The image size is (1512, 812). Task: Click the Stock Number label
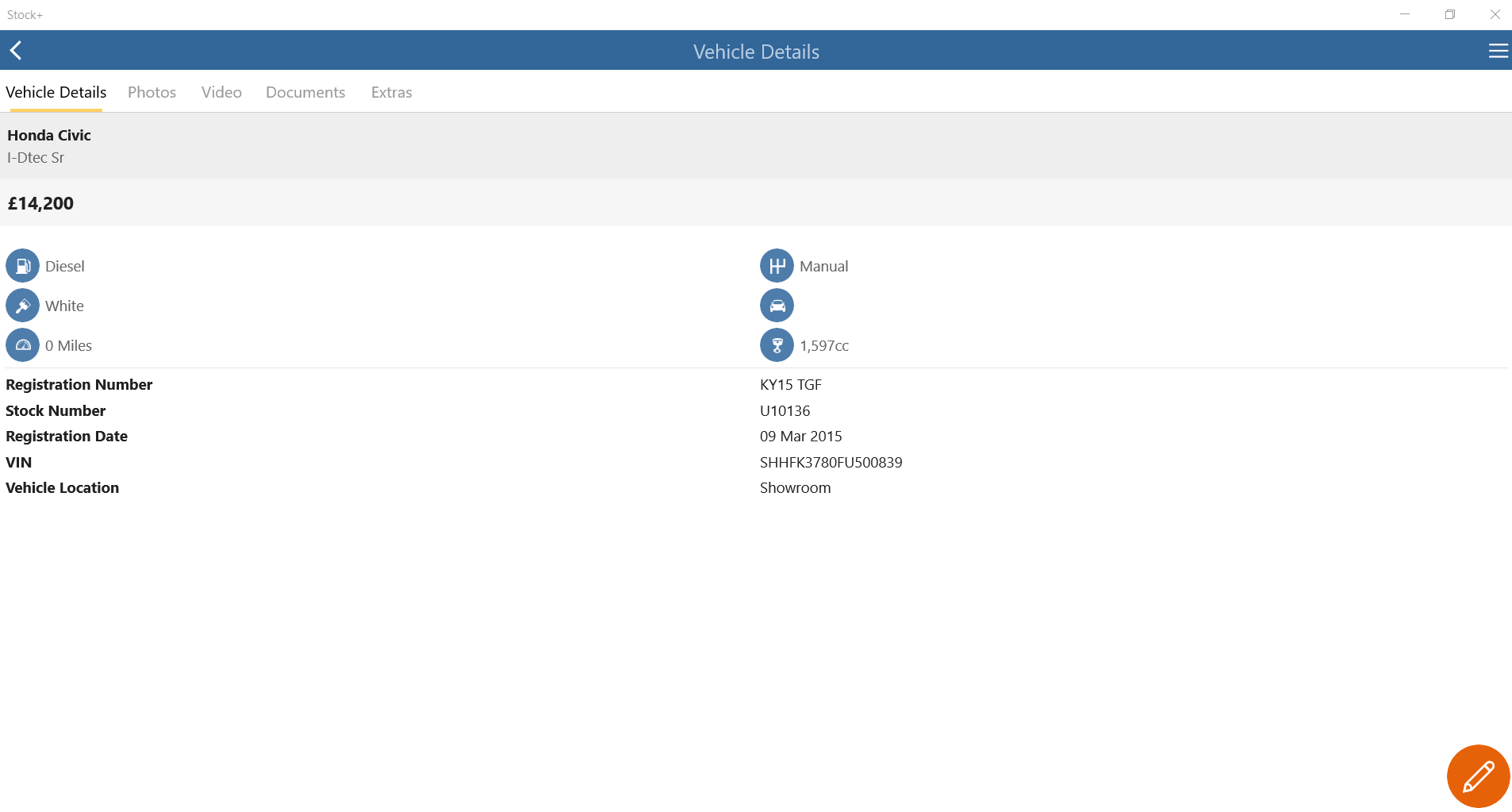pyautogui.click(x=56, y=410)
